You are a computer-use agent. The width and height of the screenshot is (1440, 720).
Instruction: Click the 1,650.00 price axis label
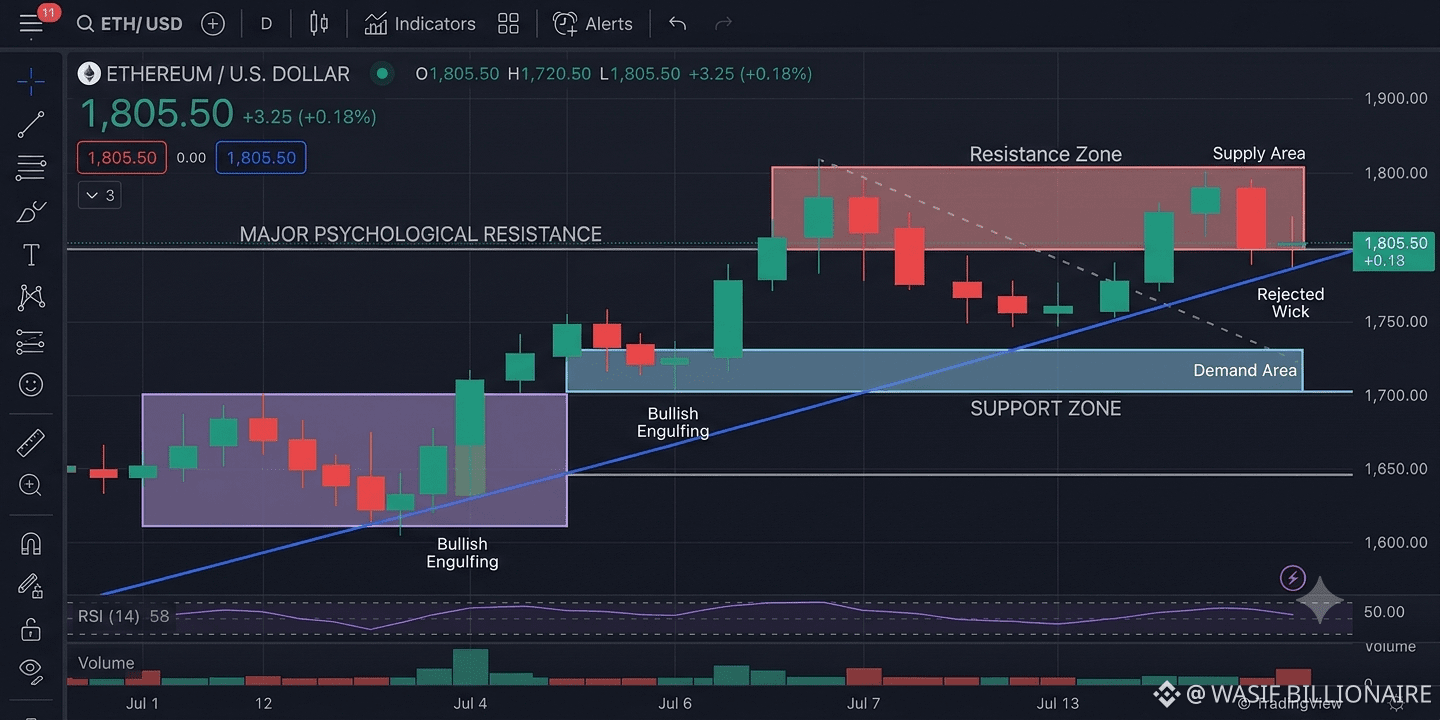[1396, 468]
